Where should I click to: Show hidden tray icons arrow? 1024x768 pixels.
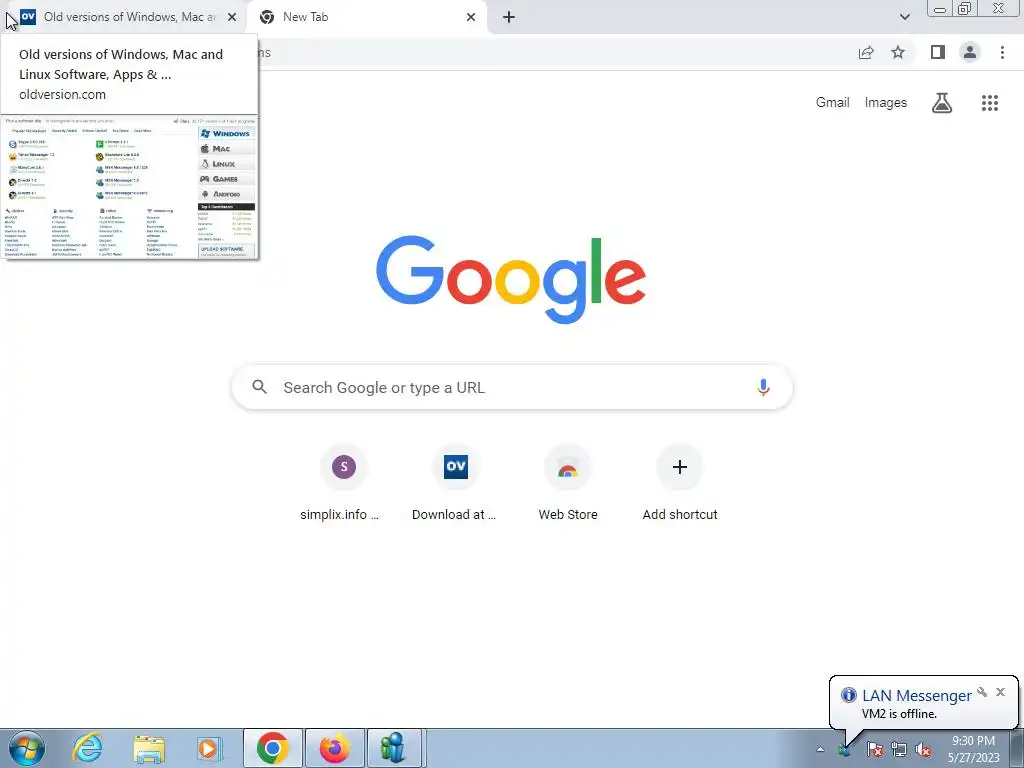coord(820,749)
